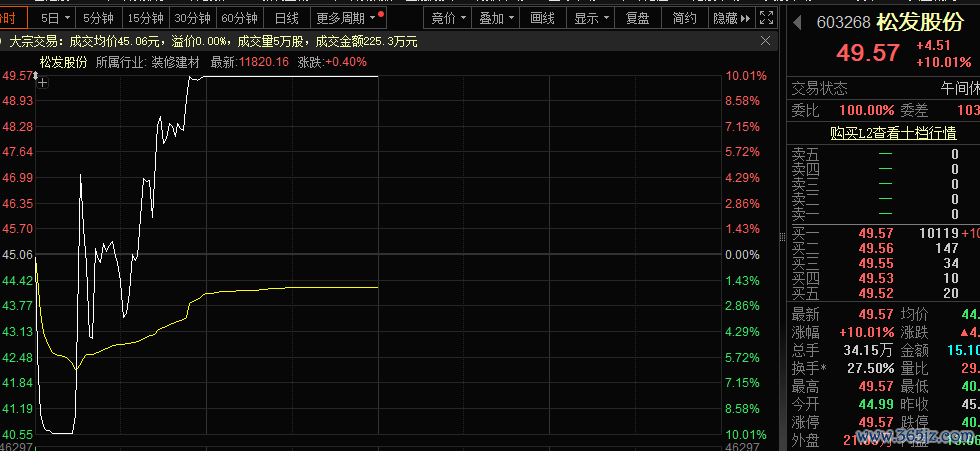Image resolution: width=980 pixels, height=451 pixels.
Task: Click the +4.51 change value
Action: [x=933, y=46]
